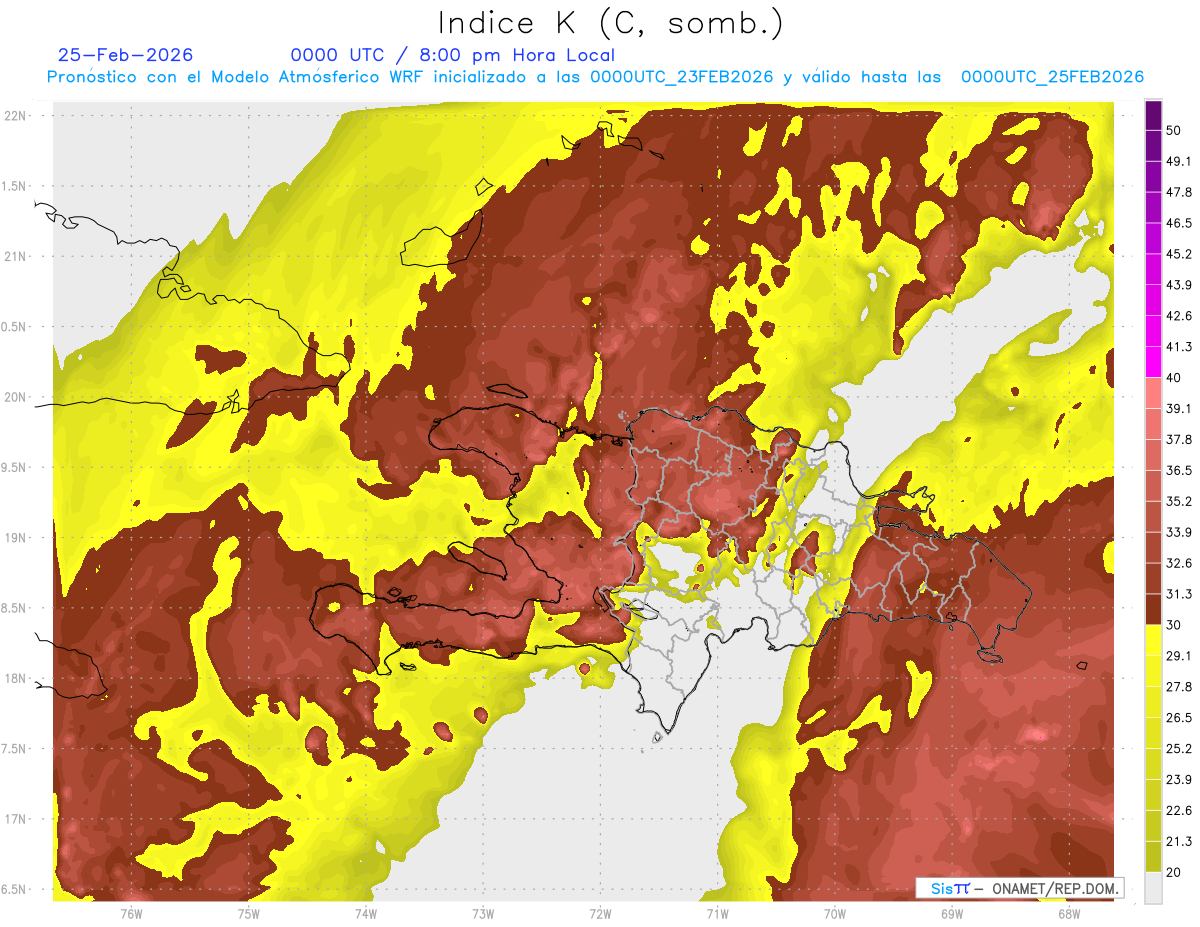Image resolution: width=1200 pixels, height=927 pixels.
Task: Click the "21N" latitude label
Action: [x=17, y=256]
